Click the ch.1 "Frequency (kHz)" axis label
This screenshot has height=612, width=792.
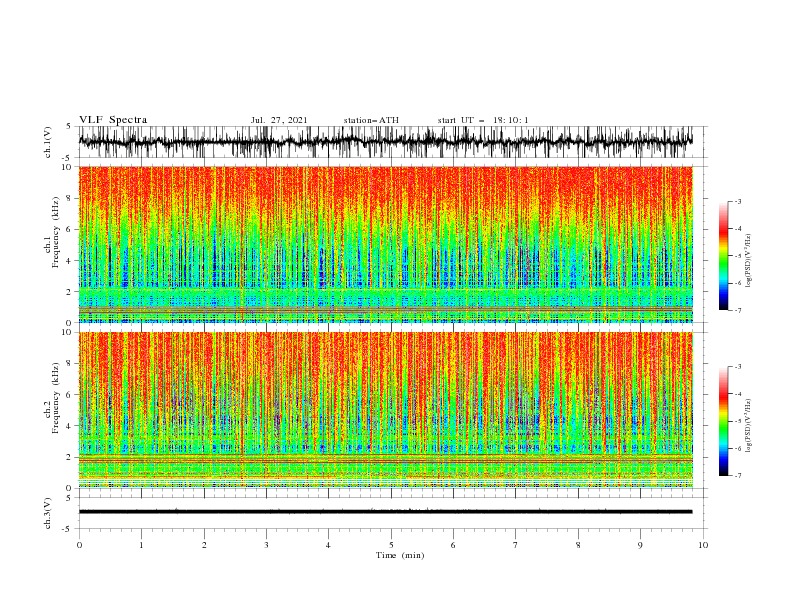(x=56, y=233)
